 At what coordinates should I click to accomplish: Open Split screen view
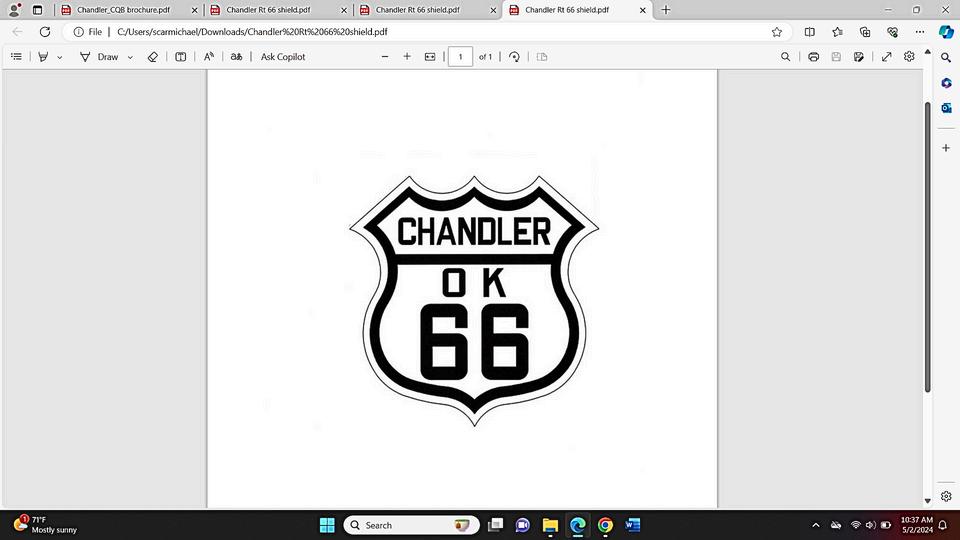809,32
